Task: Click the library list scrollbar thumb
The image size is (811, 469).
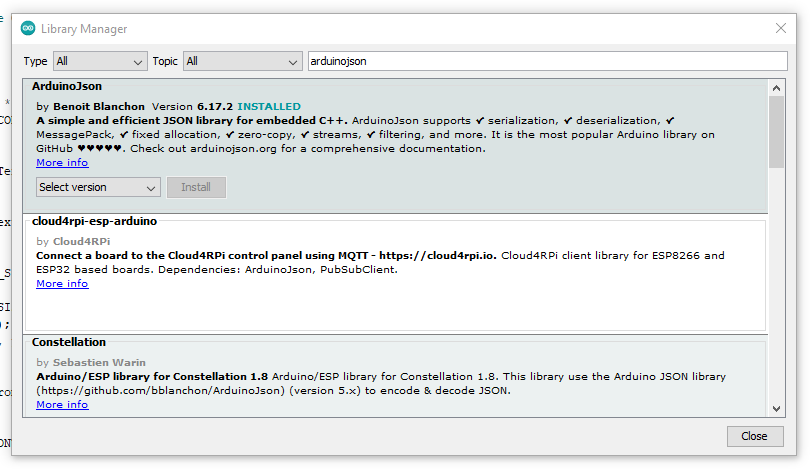Action: (x=776, y=132)
